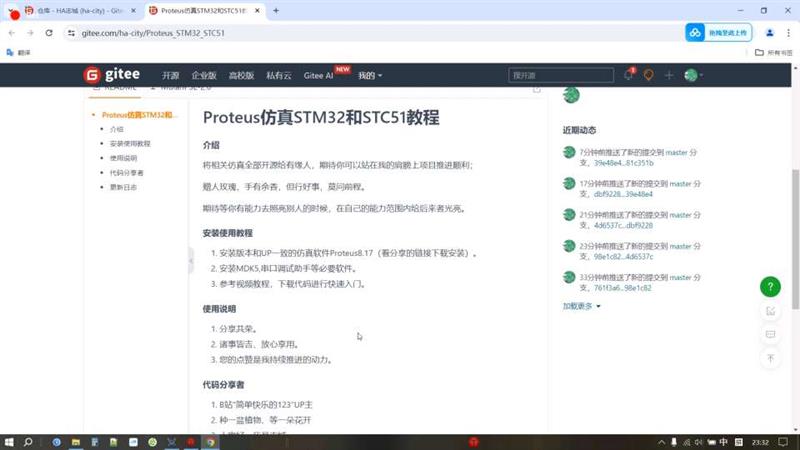Click the contributor avatar above 近期动态
This screenshot has width=800, height=450.
pyautogui.click(x=571, y=95)
